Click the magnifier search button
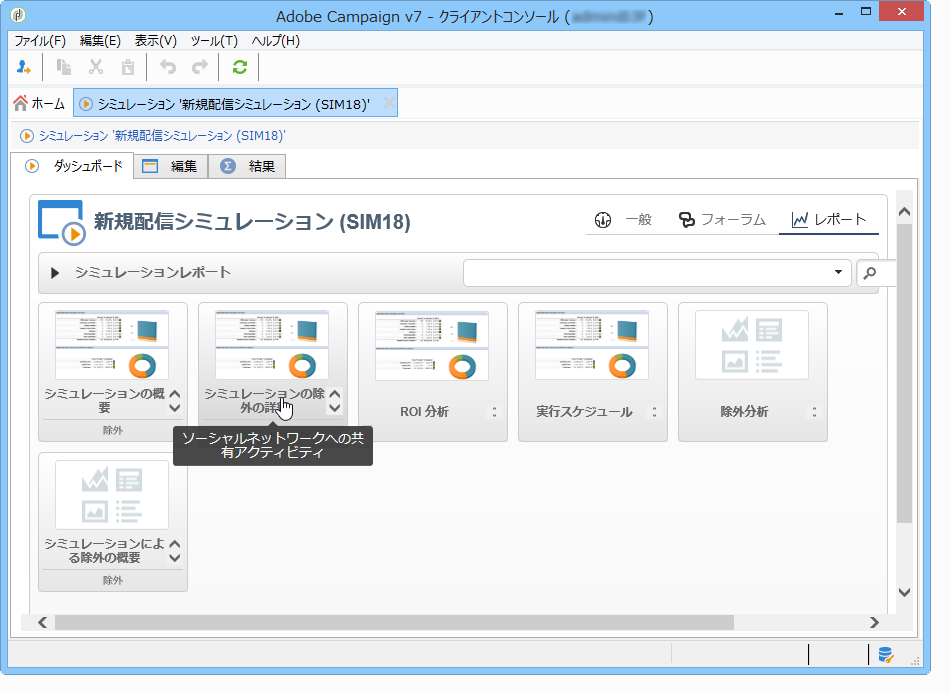The width and height of the screenshot is (950, 693). click(x=870, y=273)
